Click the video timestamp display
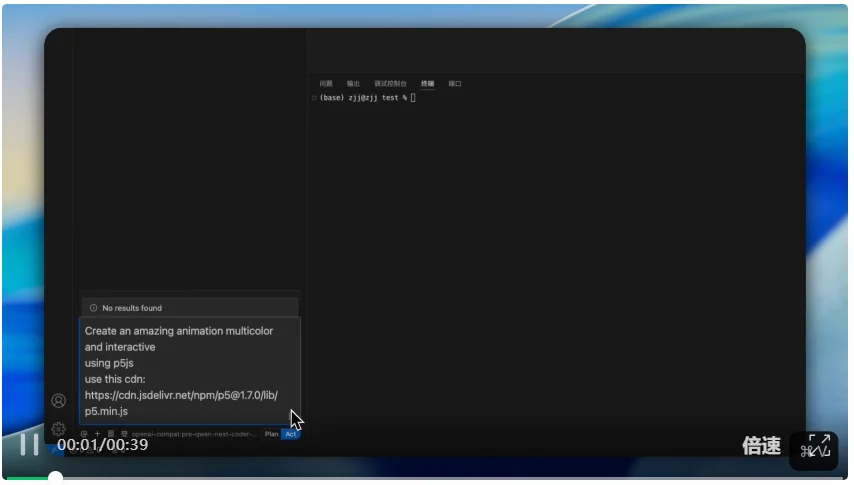Viewport: 854px width, 485px height. (102, 444)
